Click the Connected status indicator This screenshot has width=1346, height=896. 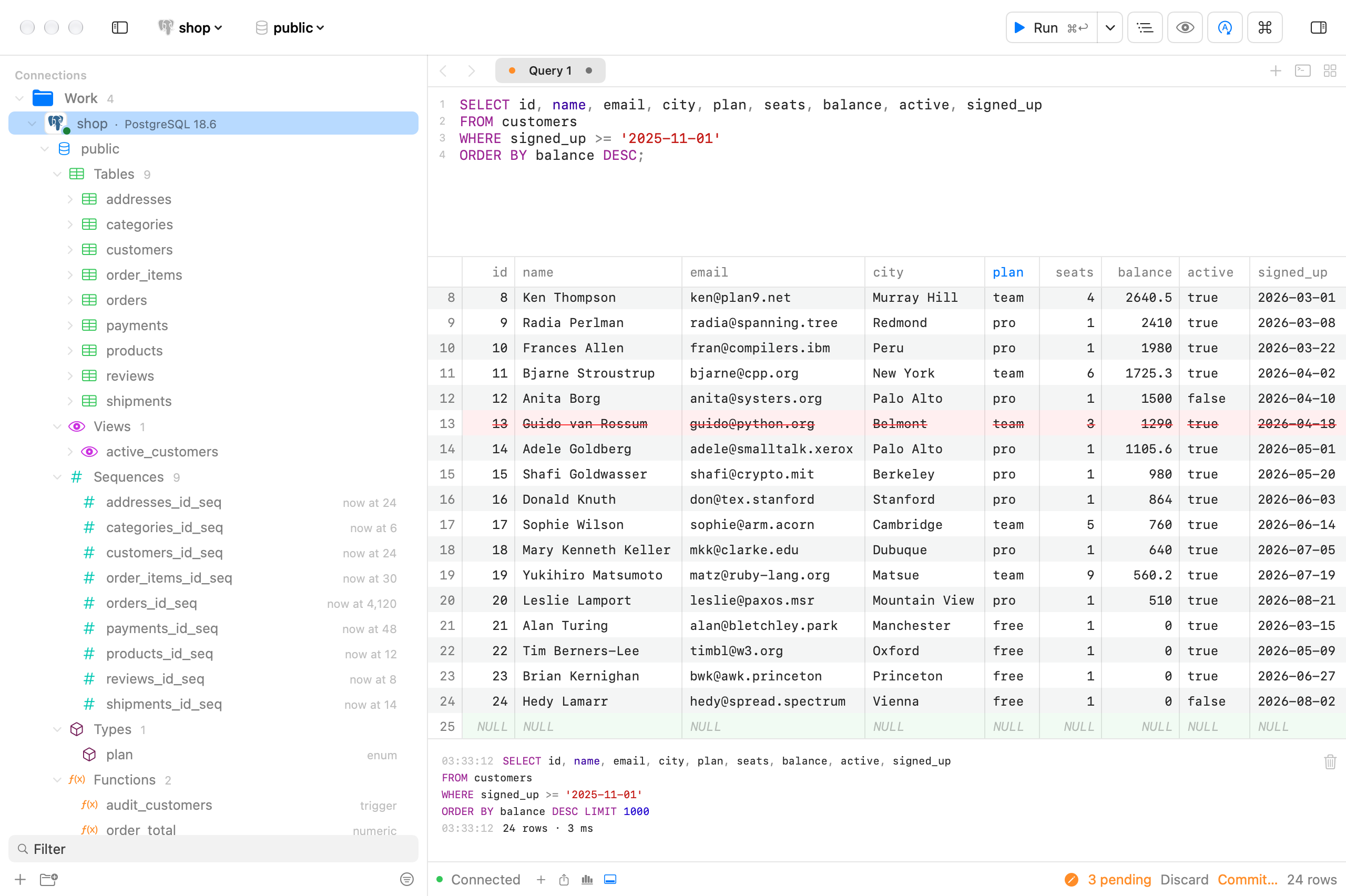click(x=478, y=879)
